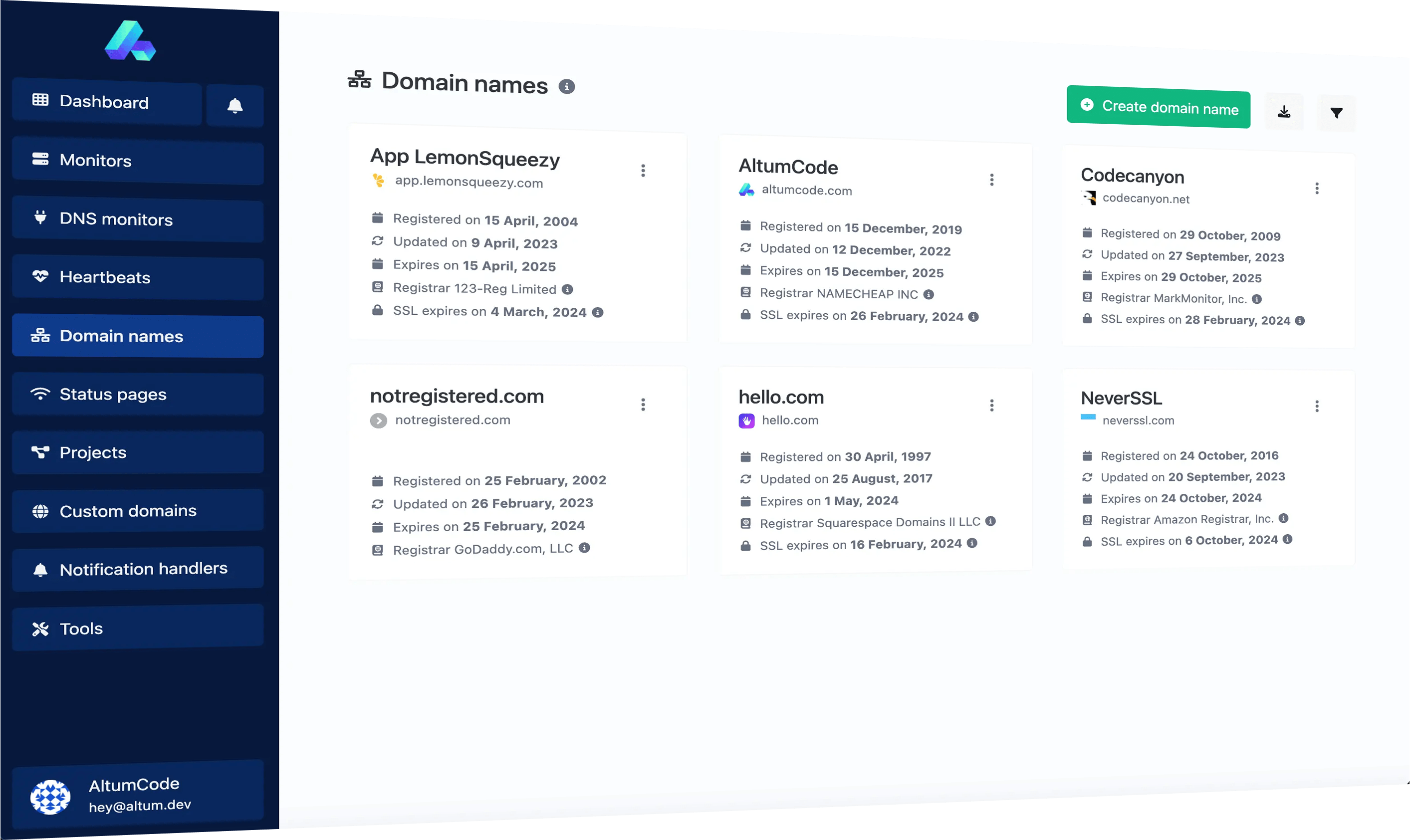
Task: Click calendar icon beside Registered on 29 October, 2009
Action: click(x=1087, y=232)
